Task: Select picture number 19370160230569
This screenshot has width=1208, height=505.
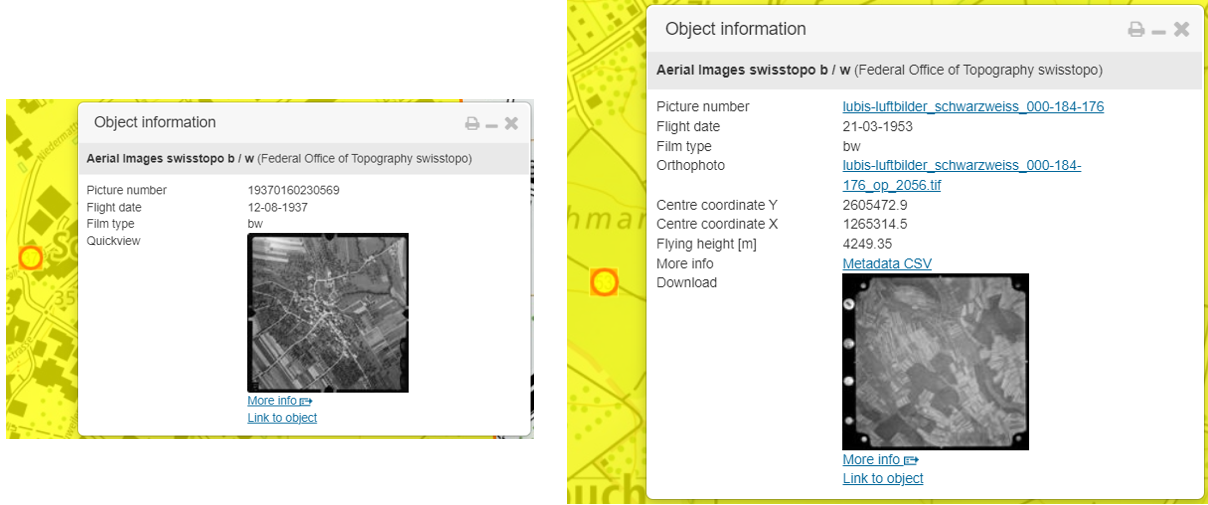Action: tap(294, 191)
